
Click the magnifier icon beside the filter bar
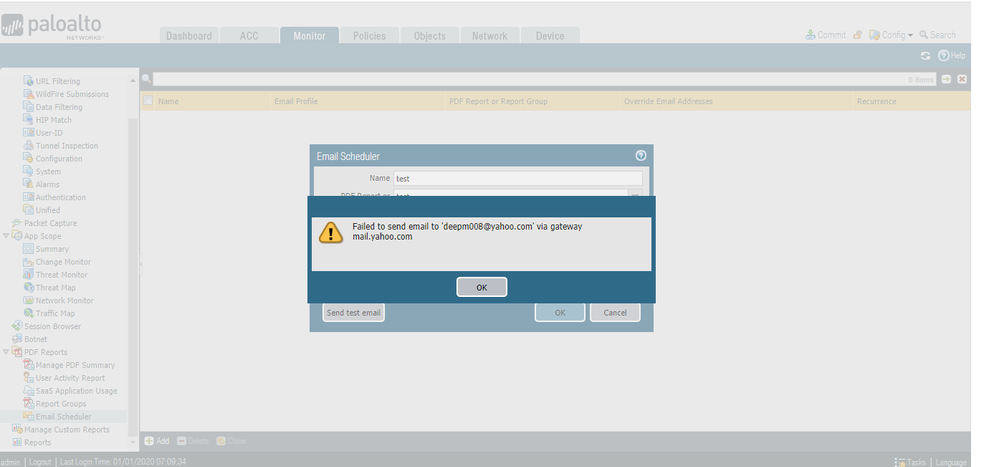[146, 78]
